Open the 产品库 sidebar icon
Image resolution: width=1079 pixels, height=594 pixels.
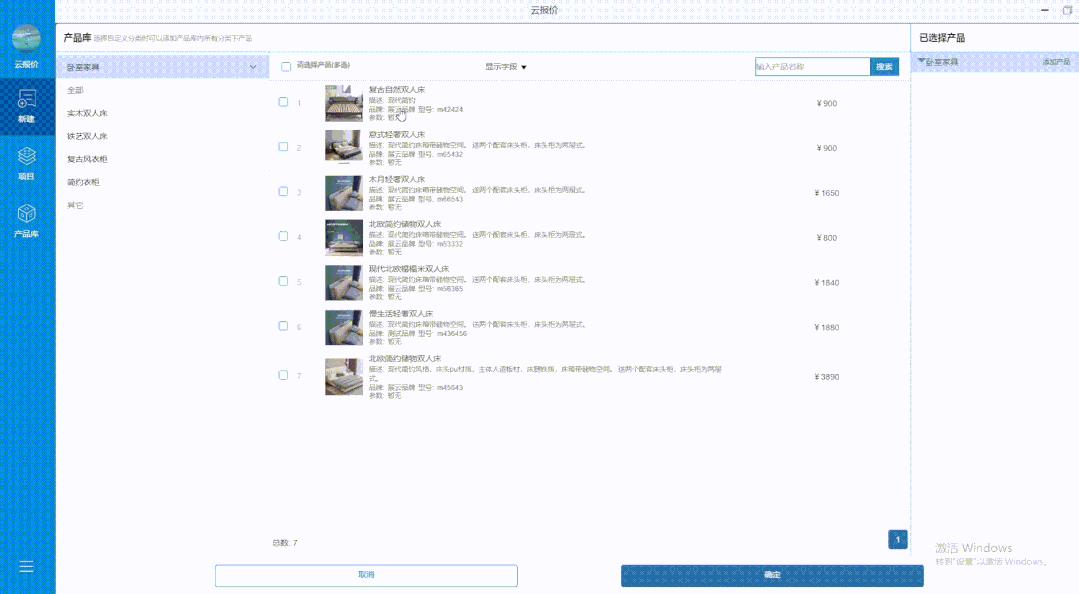27,220
